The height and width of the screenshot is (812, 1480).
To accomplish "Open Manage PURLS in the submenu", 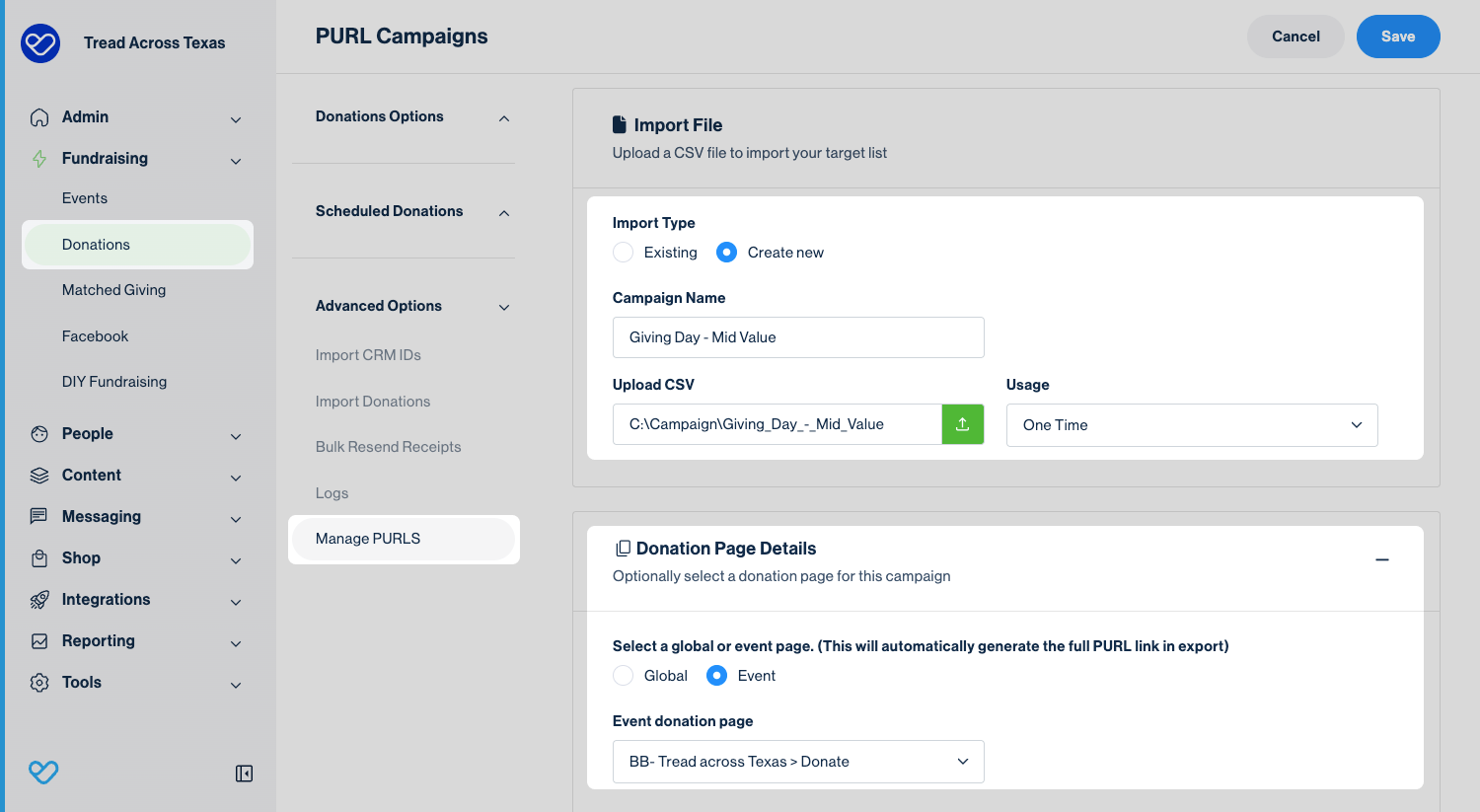I will 368,539.
